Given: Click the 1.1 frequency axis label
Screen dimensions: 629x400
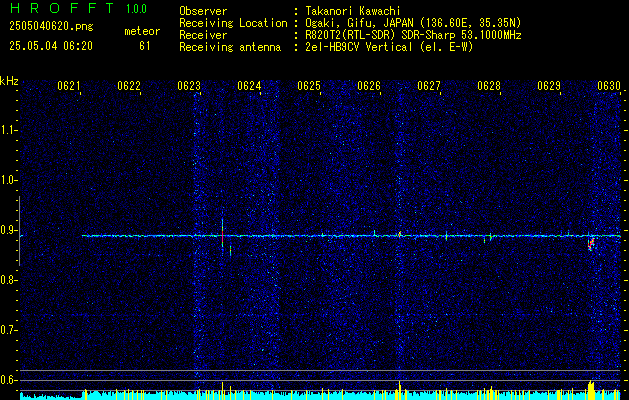Looking at the screenshot, I should [x=8, y=130].
